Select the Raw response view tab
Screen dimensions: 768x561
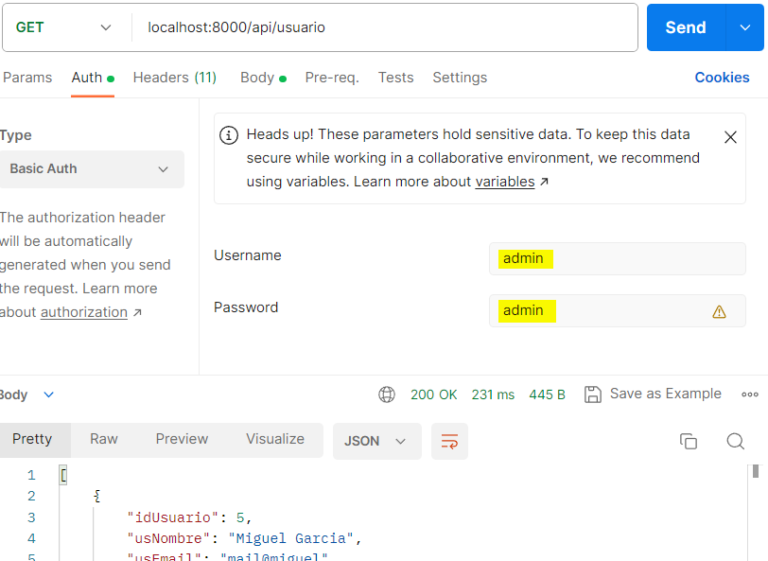pyautogui.click(x=104, y=439)
